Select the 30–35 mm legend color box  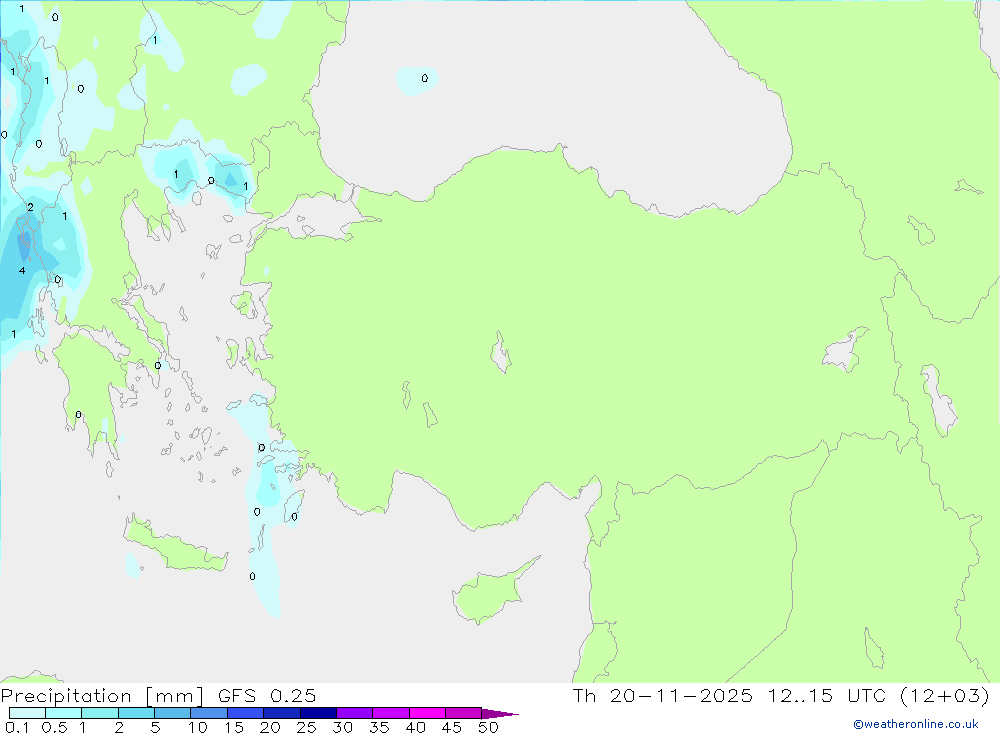(355, 713)
